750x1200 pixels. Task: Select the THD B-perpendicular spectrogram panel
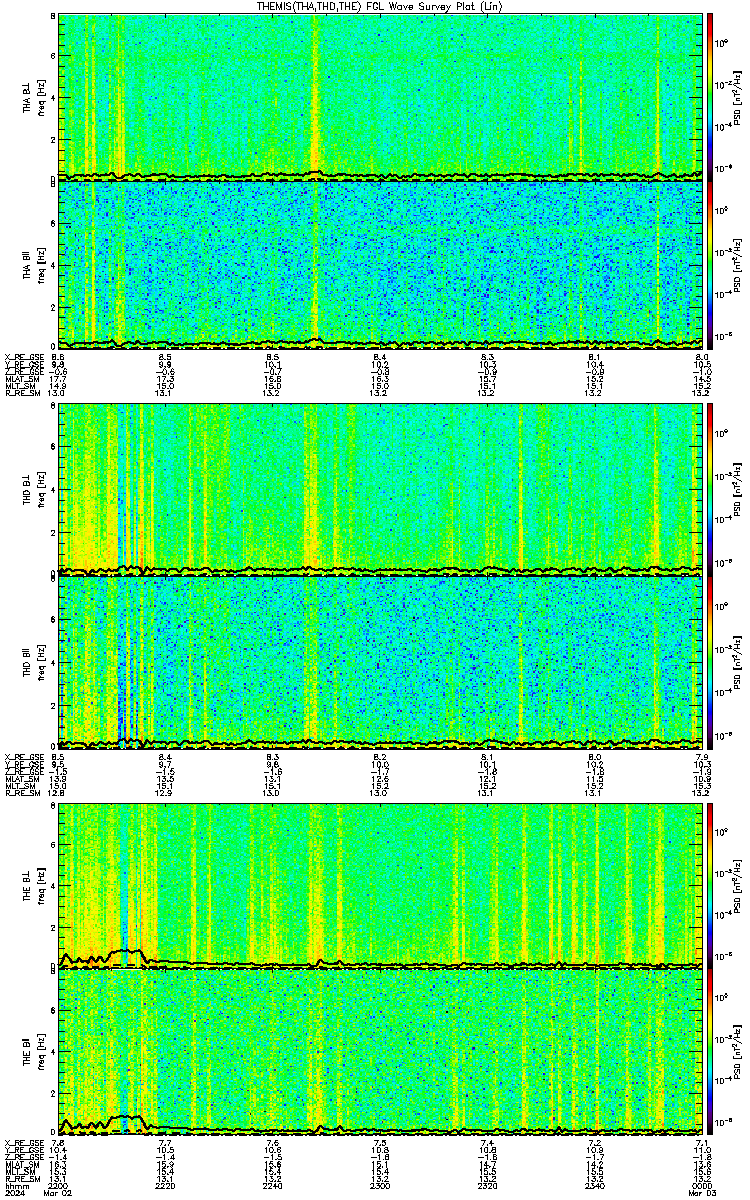(x=381, y=490)
